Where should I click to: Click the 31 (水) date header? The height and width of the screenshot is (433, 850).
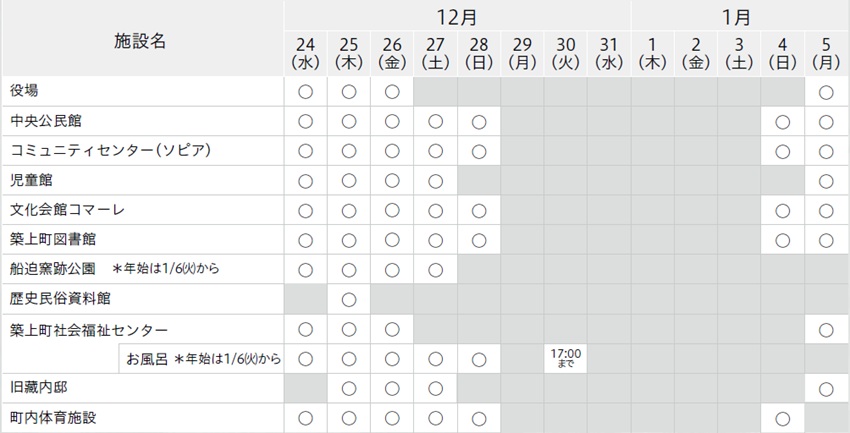click(x=609, y=53)
